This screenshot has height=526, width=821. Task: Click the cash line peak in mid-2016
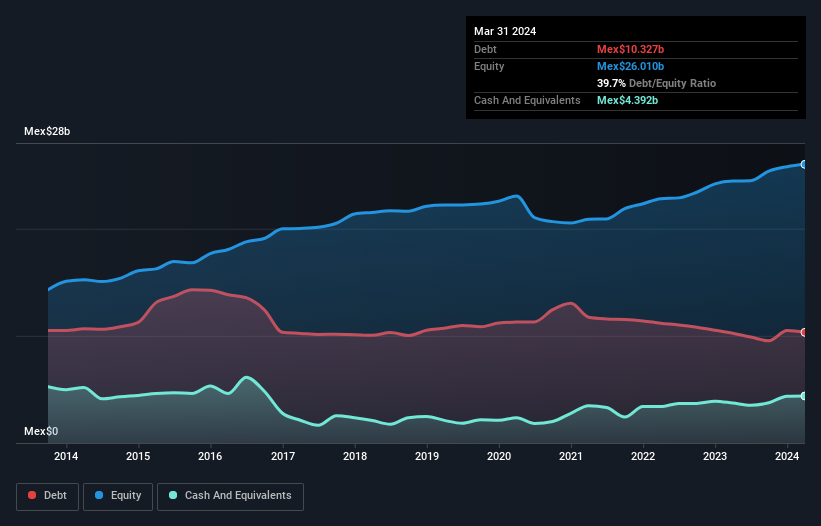coord(247,377)
